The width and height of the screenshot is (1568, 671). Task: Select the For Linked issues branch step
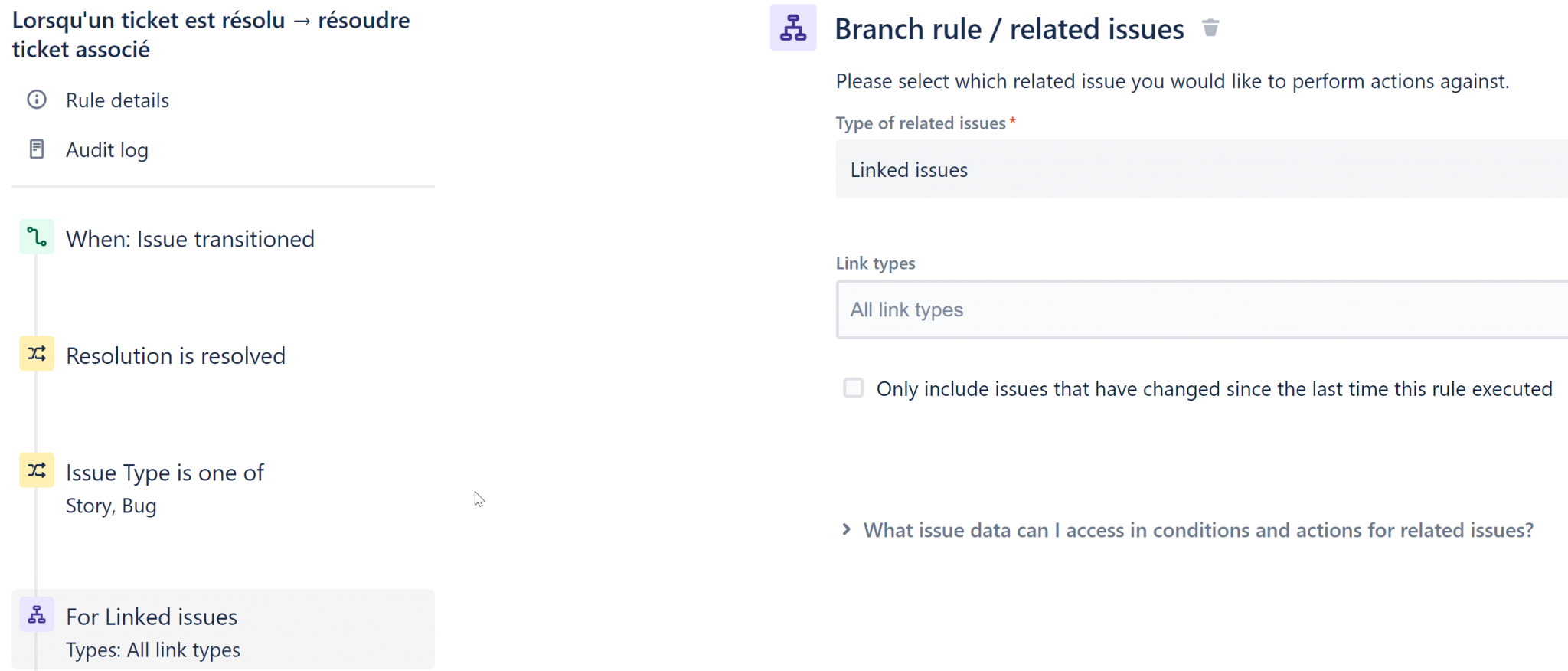tap(152, 617)
